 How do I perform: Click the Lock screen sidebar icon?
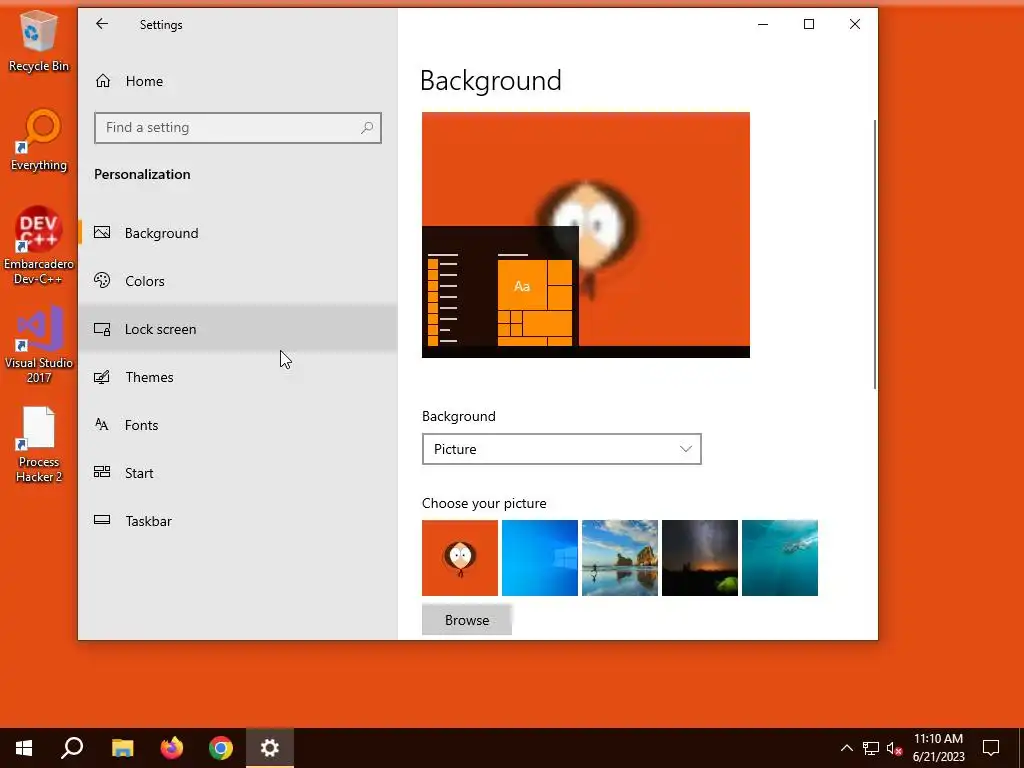(102, 328)
